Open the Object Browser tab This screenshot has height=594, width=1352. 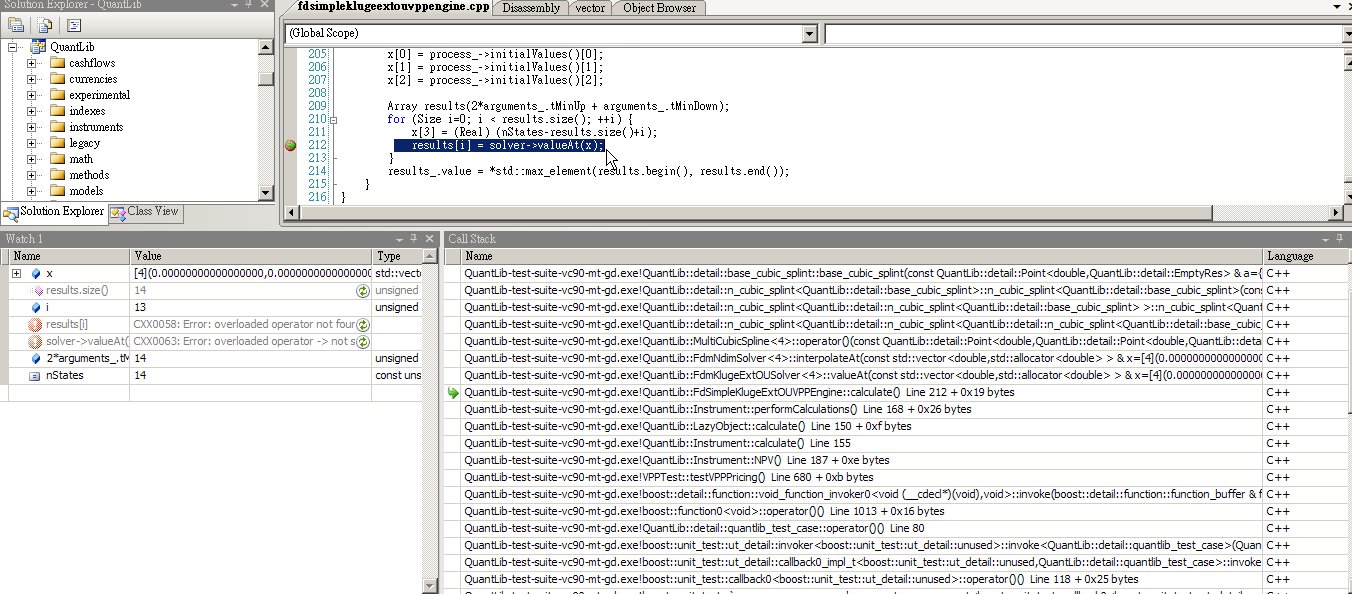pos(659,8)
